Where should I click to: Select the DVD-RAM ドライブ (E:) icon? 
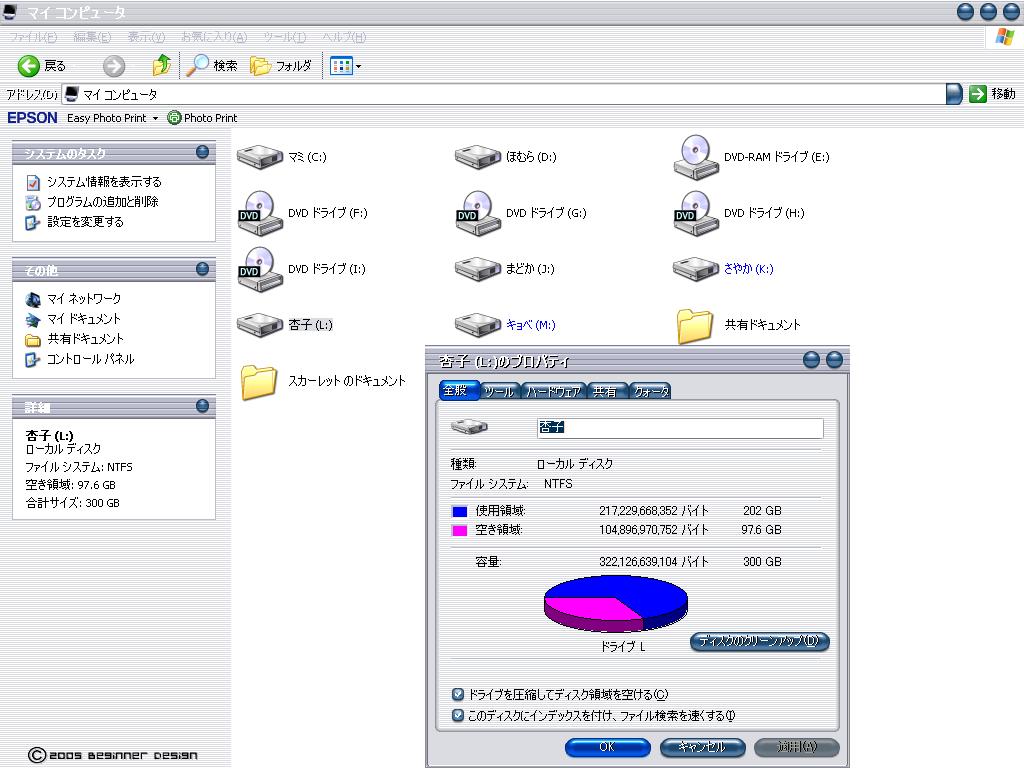696,157
